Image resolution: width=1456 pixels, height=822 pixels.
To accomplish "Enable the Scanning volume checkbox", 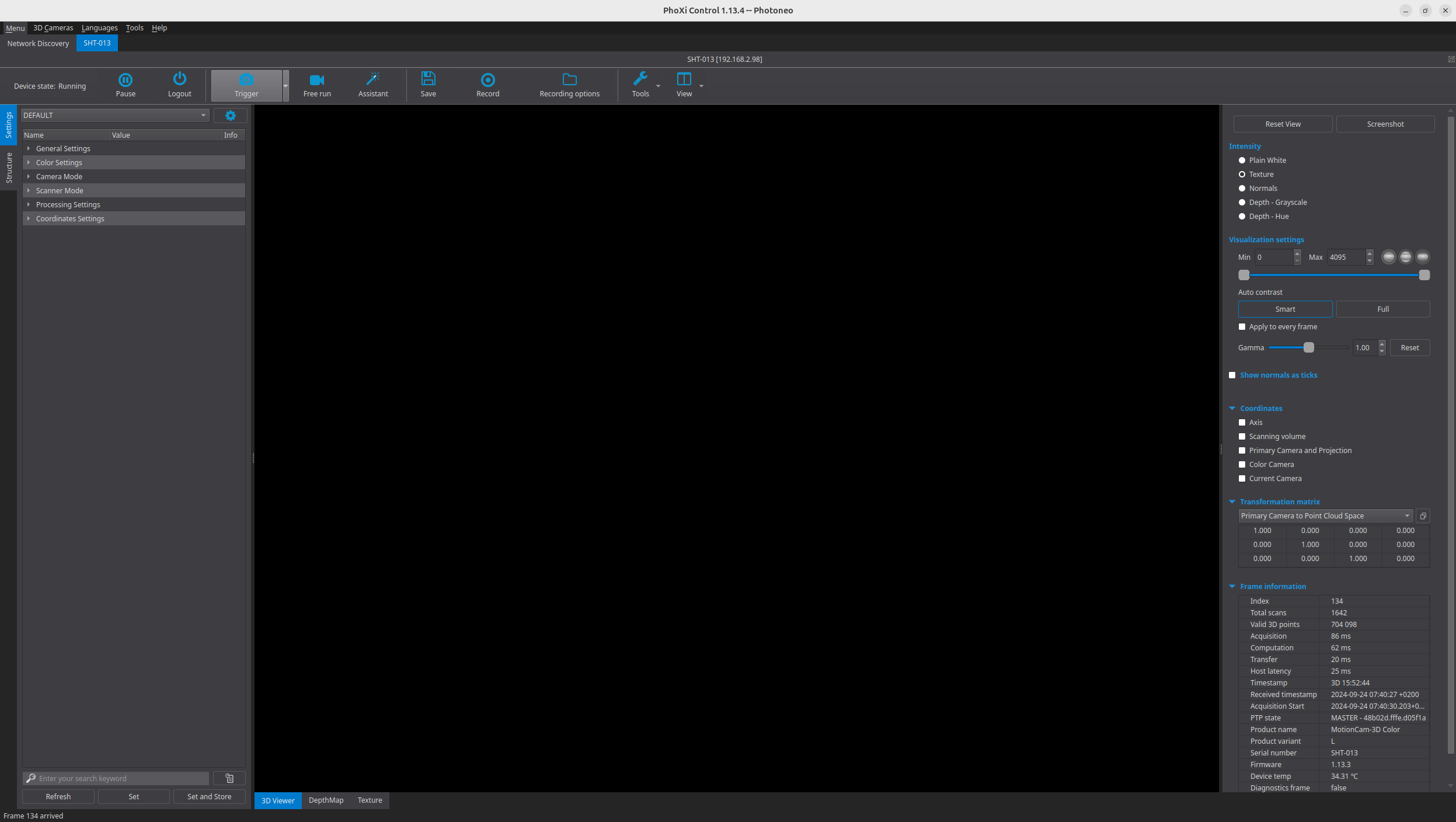I will click(x=1242, y=437).
